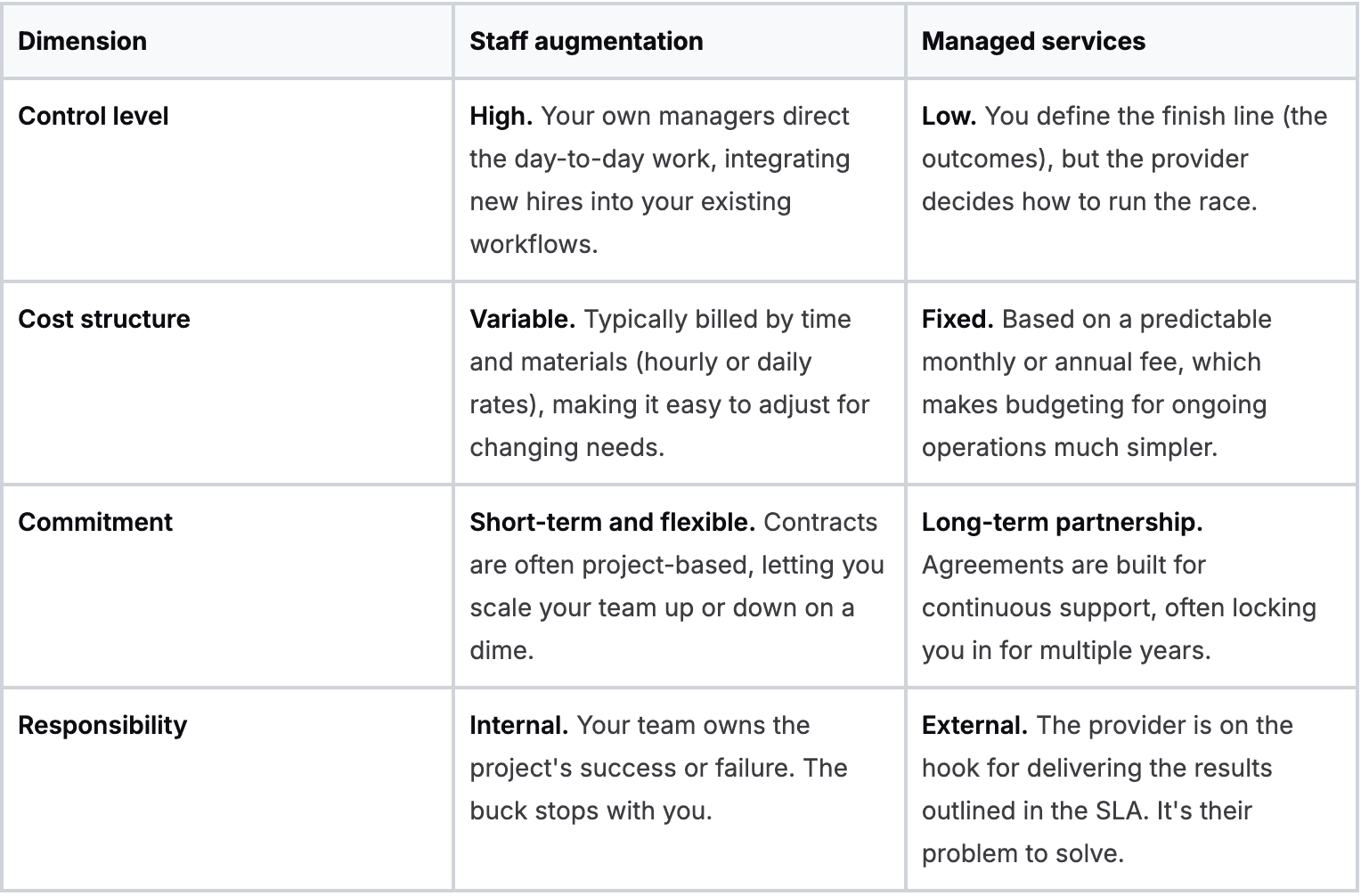1361x896 pixels.
Task: Click the word SLA in the table
Action: [x=1117, y=811]
